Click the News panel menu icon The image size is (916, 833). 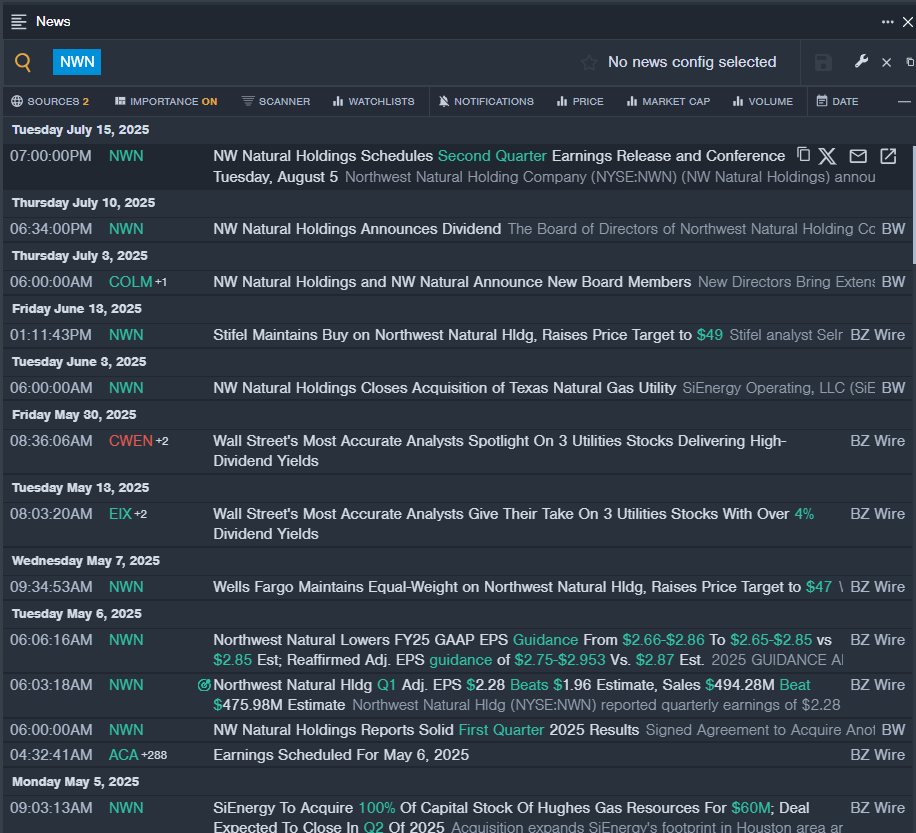pyautogui.click(x=19, y=22)
